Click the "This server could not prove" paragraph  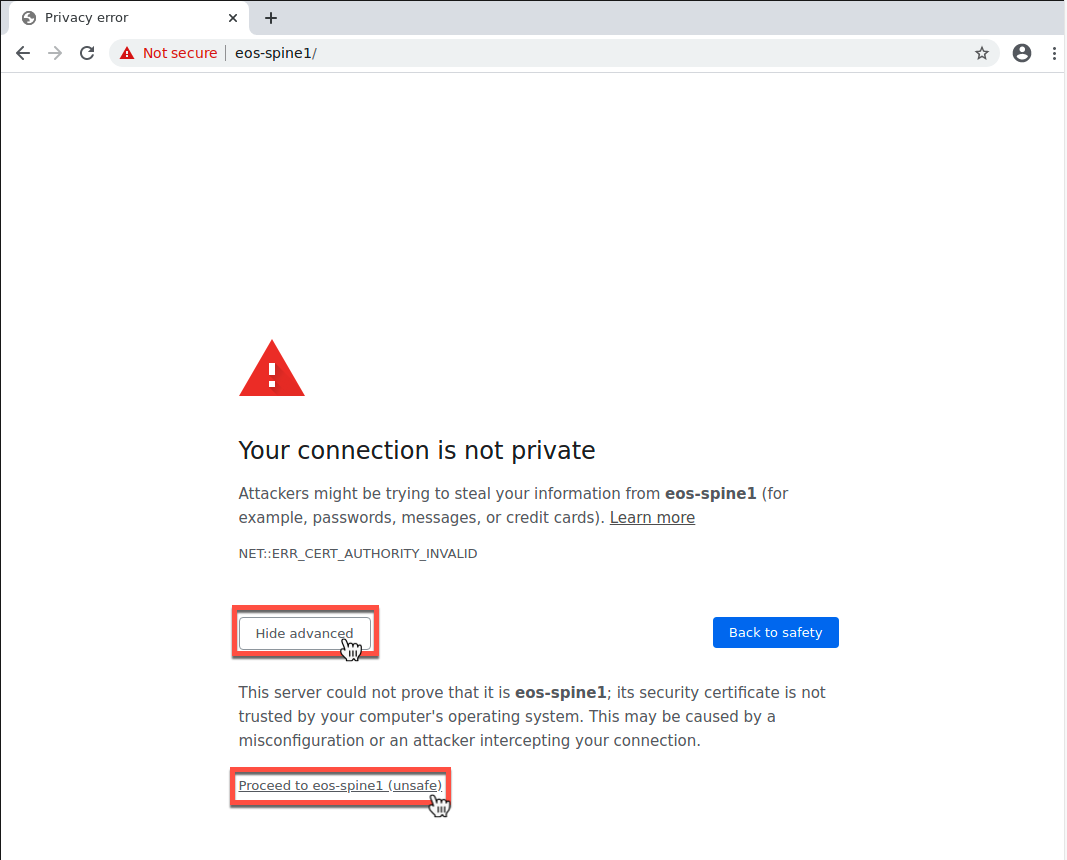pos(532,716)
